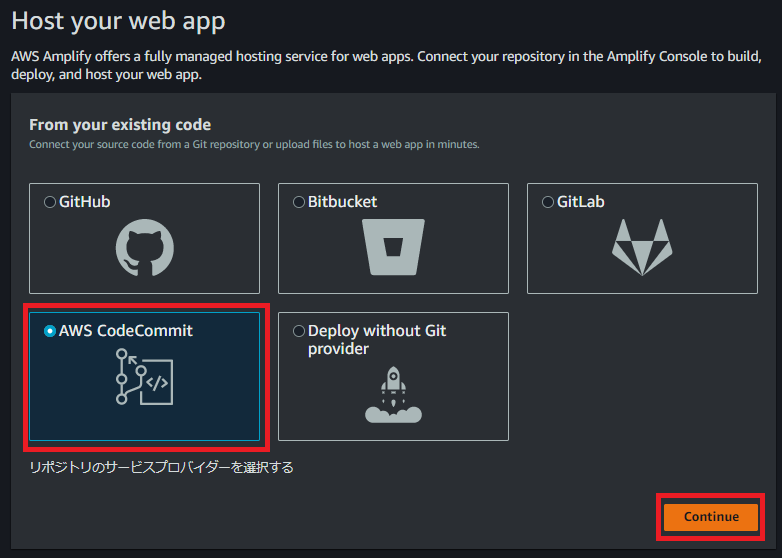This screenshot has height=558, width=782.
Task: Select the GitLab radio button
Action: [x=548, y=202]
